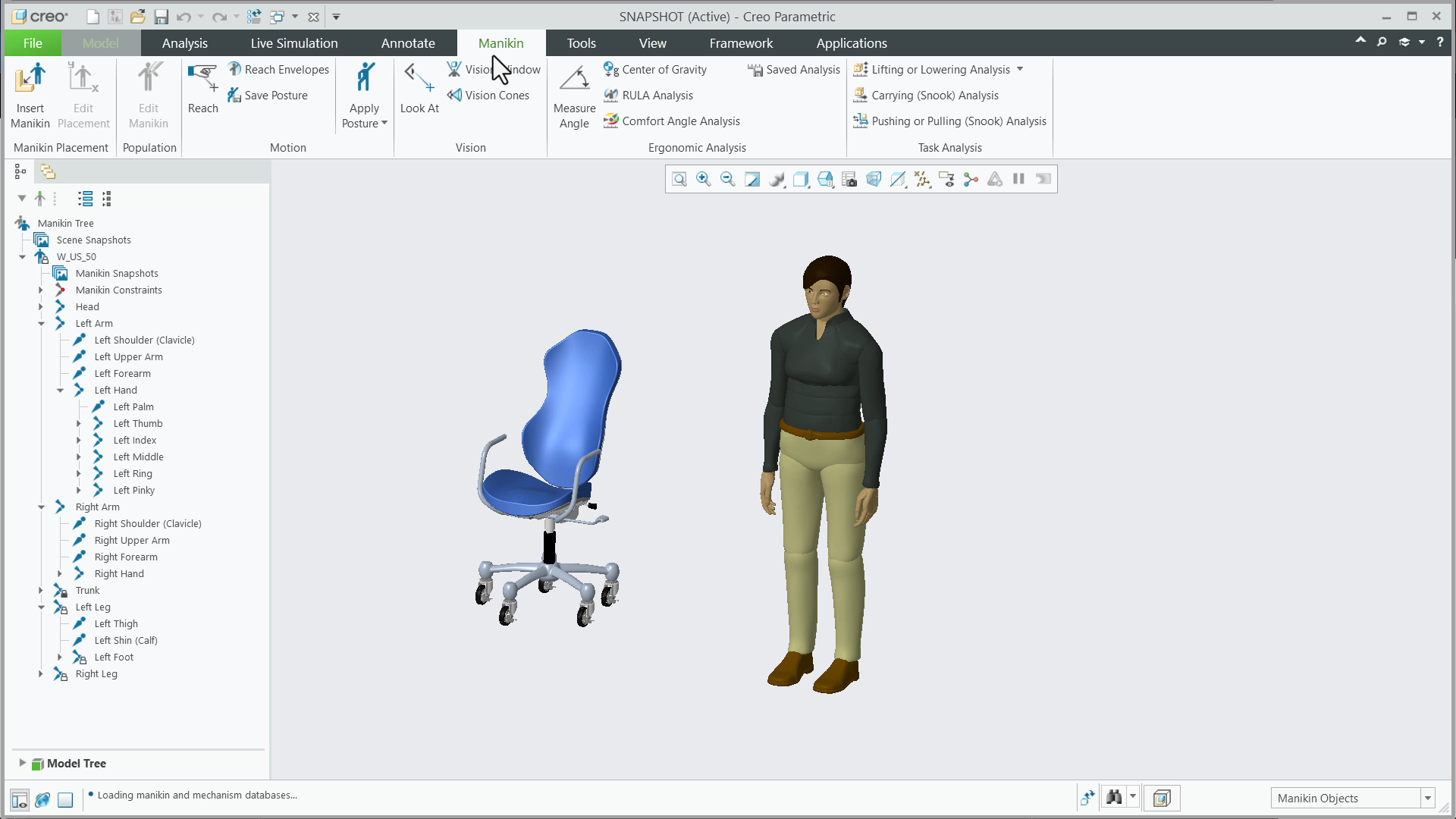
Task: Toggle the browser globe icon in status bar
Action: pyautogui.click(x=42, y=800)
